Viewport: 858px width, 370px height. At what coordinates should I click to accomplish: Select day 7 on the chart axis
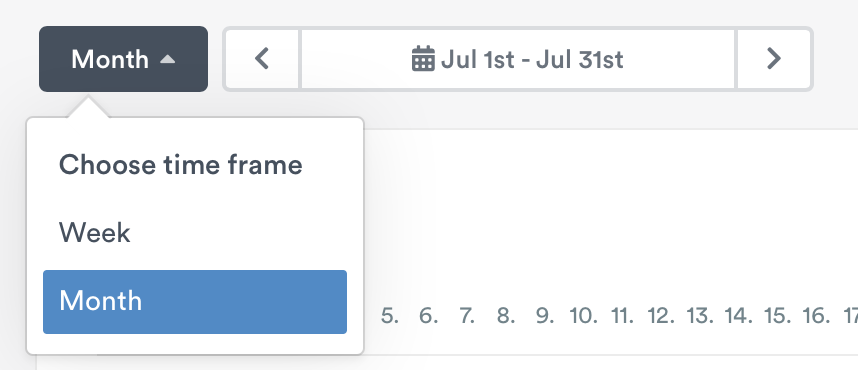466,316
